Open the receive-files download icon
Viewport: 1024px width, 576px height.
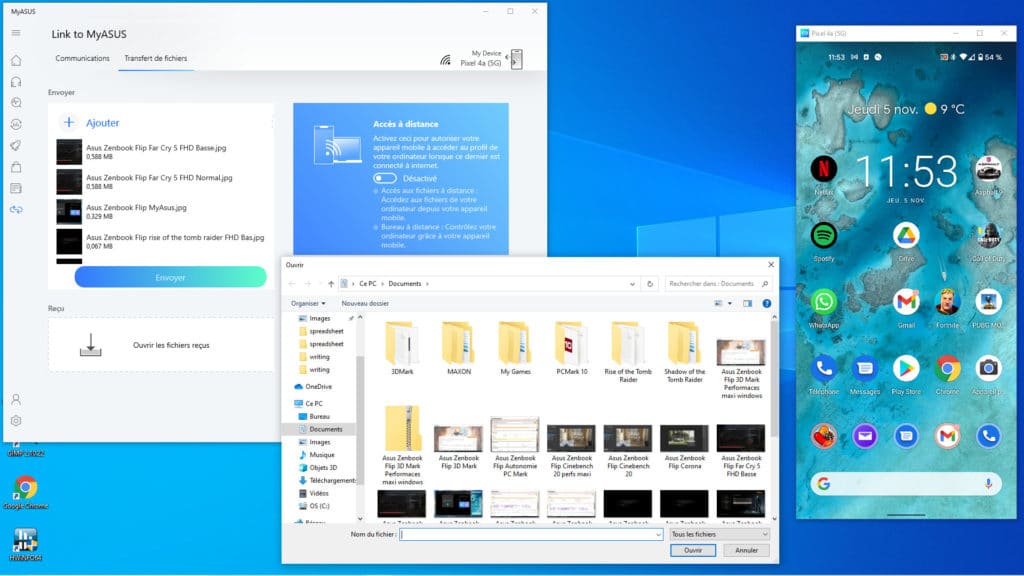pyautogui.click(x=91, y=345)
